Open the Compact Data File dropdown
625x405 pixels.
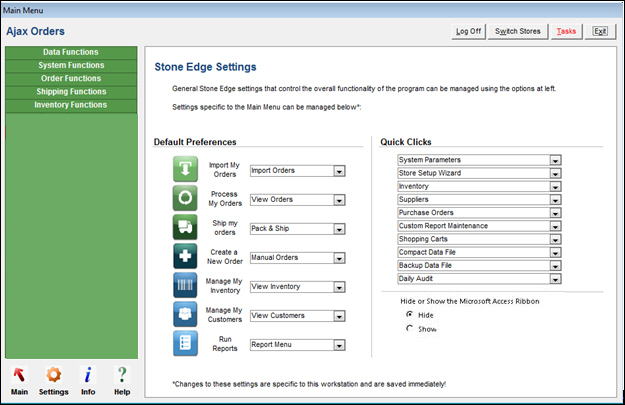[555, 252]
